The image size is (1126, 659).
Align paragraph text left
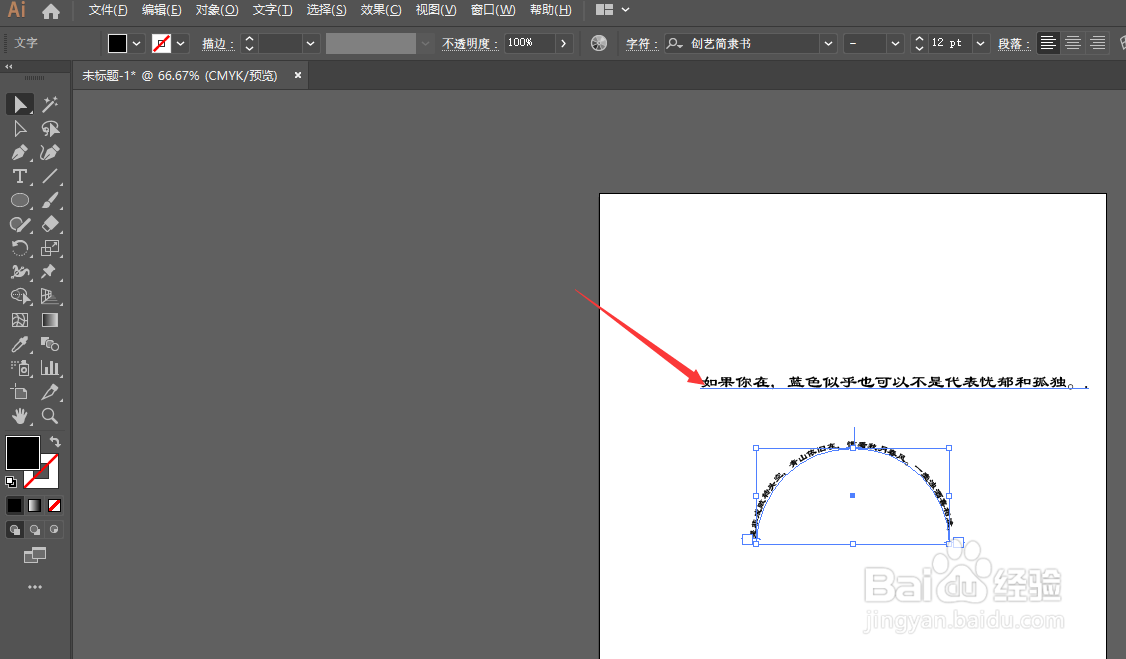[1048, 43]
